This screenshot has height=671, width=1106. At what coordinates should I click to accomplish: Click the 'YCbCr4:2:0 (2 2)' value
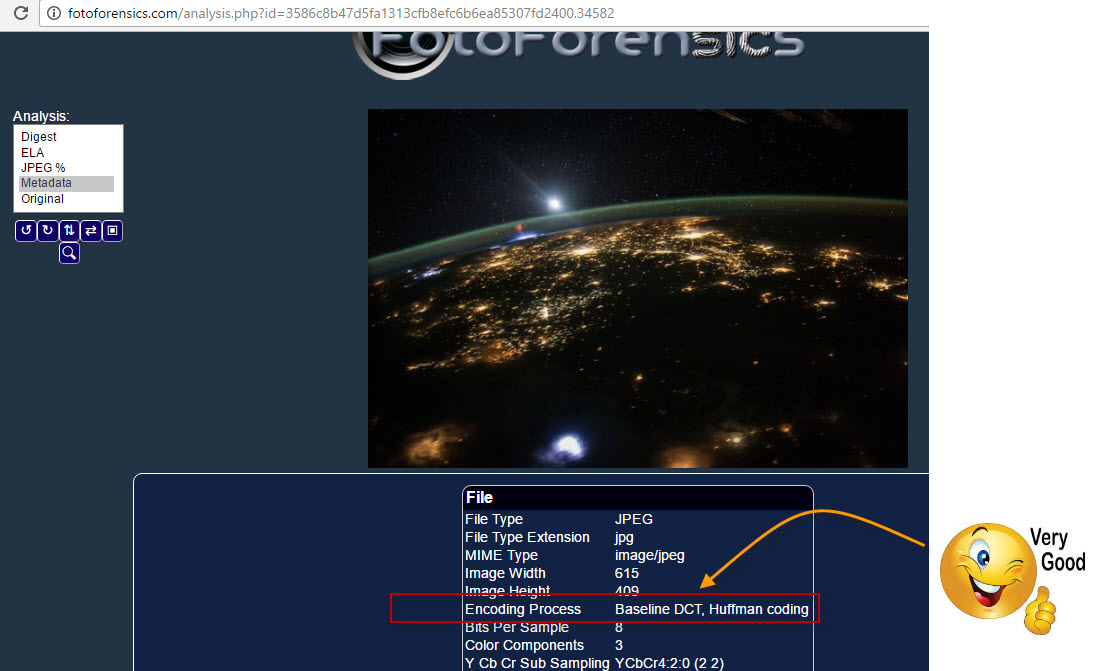coord(669,663)
